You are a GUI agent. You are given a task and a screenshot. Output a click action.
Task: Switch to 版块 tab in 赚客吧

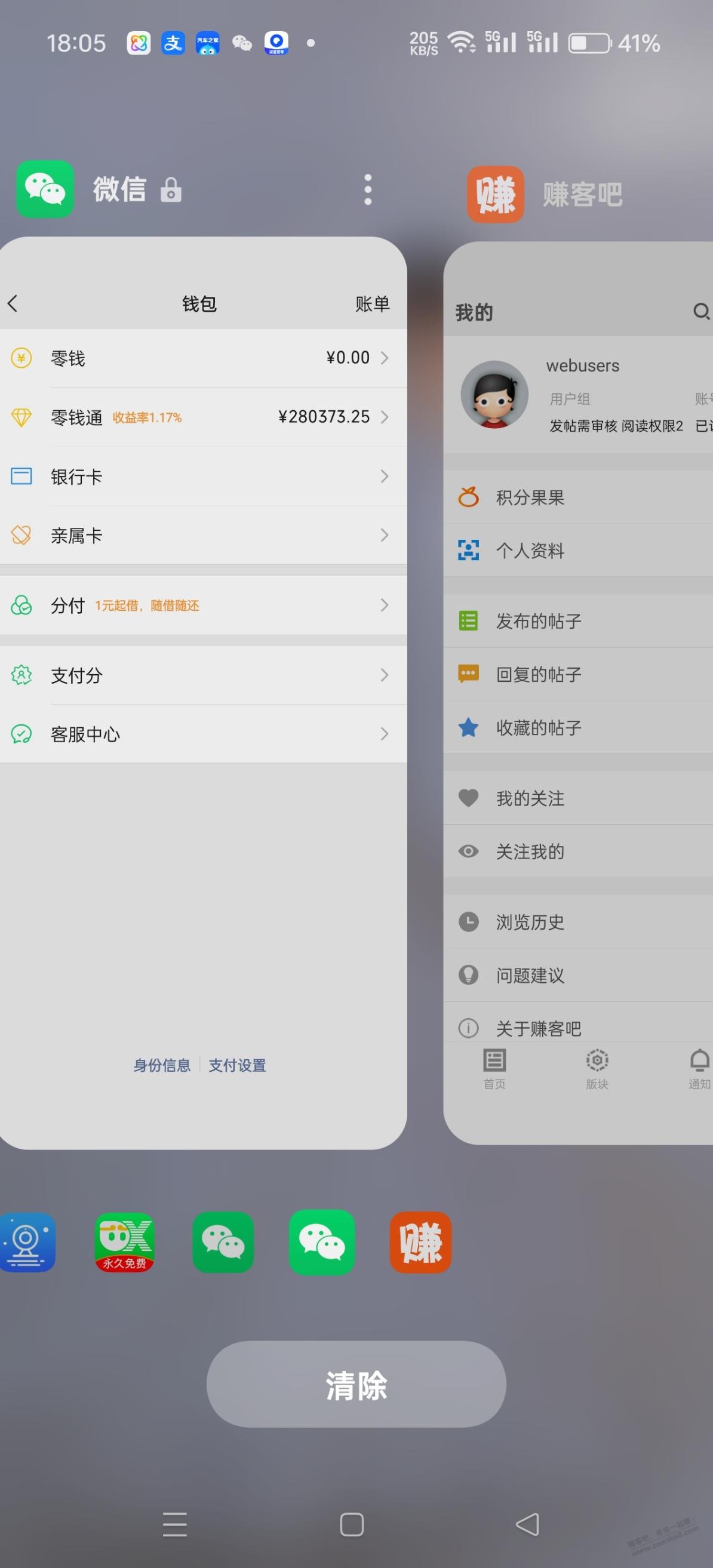click(x=597, y=1069)
